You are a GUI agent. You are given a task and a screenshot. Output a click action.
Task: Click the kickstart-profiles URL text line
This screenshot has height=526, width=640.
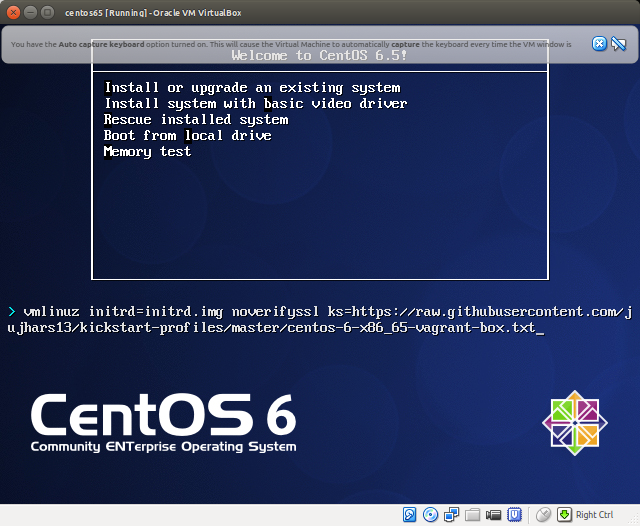click(x=276, y=328)
